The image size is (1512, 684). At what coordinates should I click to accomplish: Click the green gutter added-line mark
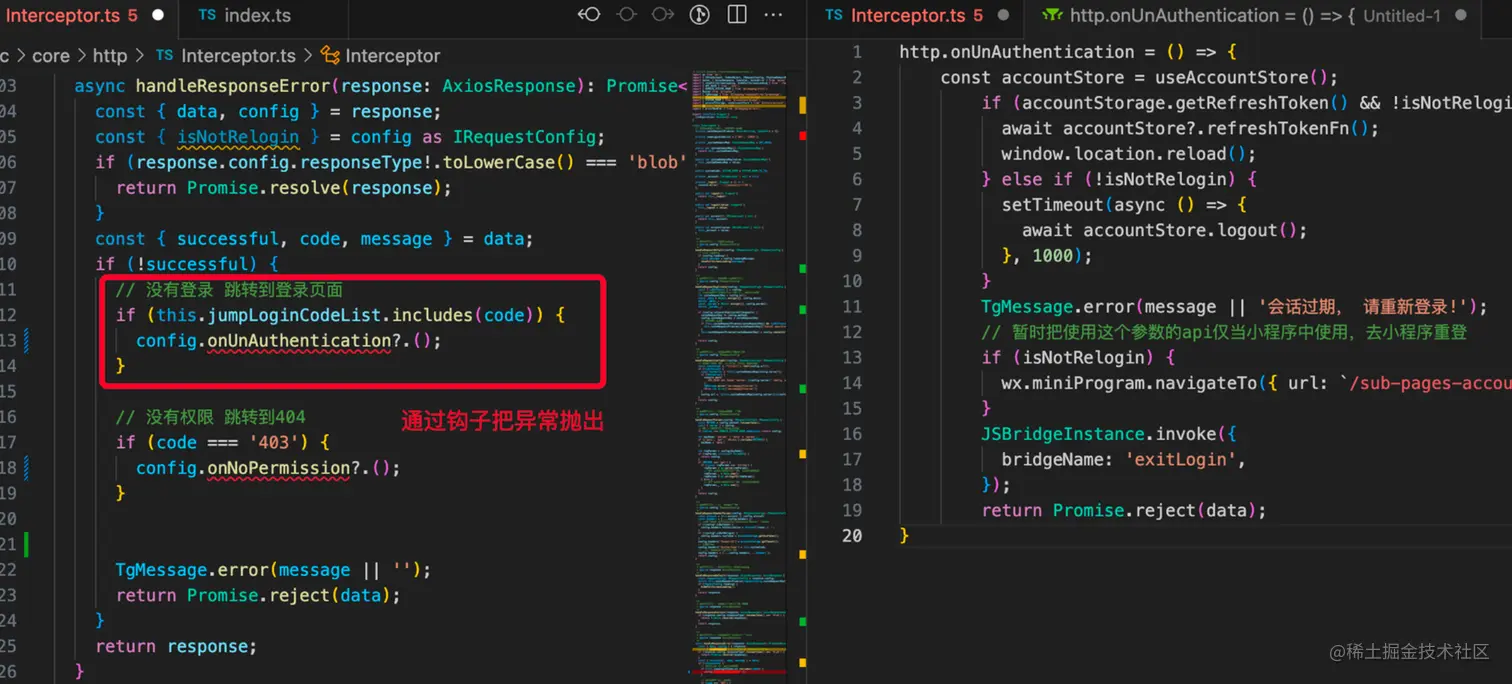point(26,544)
